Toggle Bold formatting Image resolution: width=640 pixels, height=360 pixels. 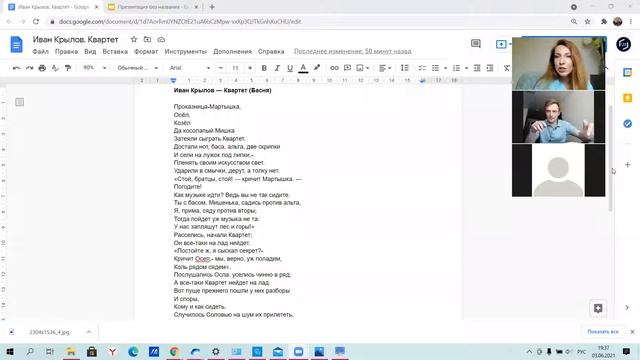click(x=264, y=68)
